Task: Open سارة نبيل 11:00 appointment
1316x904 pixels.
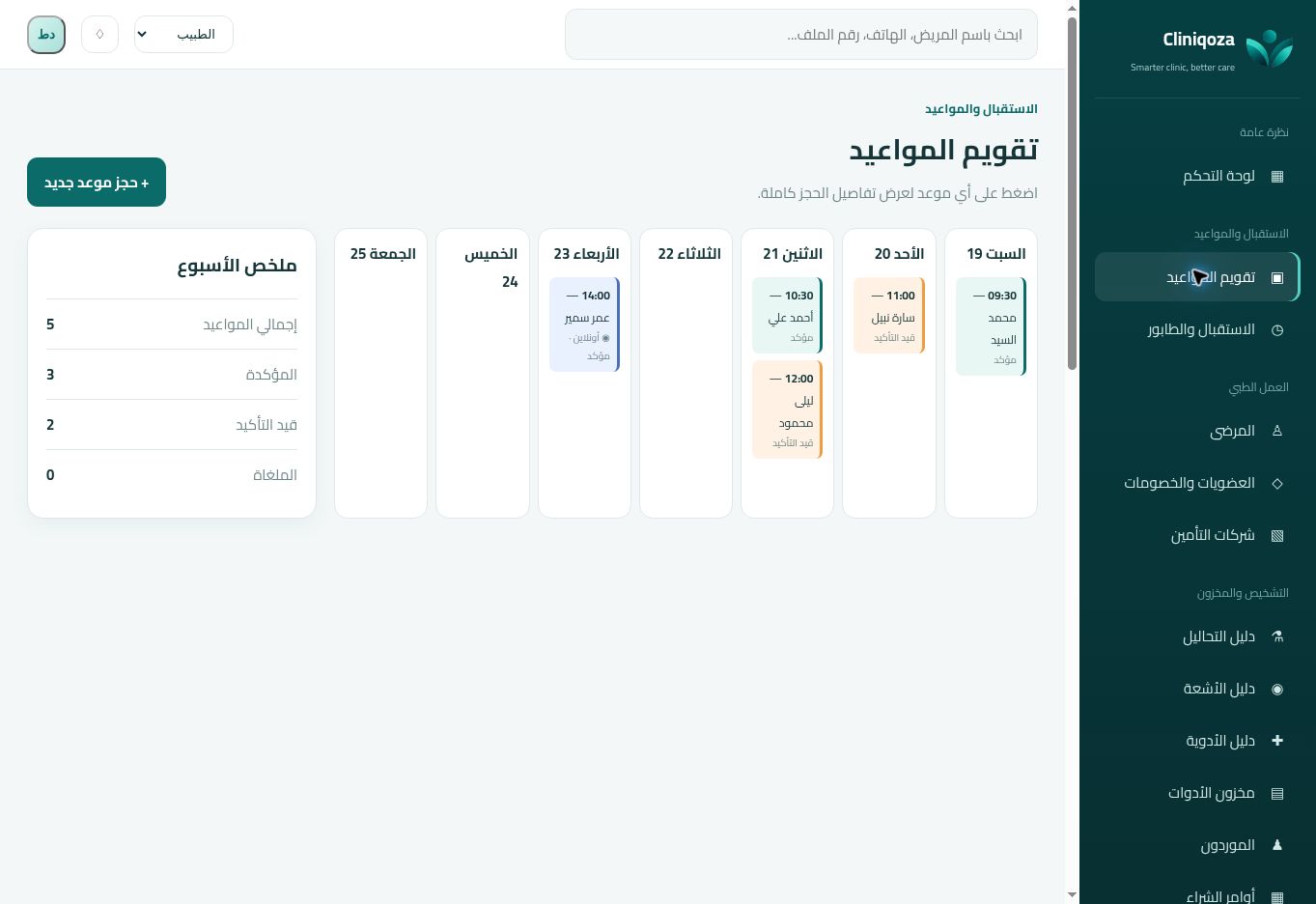Action: 889,316
